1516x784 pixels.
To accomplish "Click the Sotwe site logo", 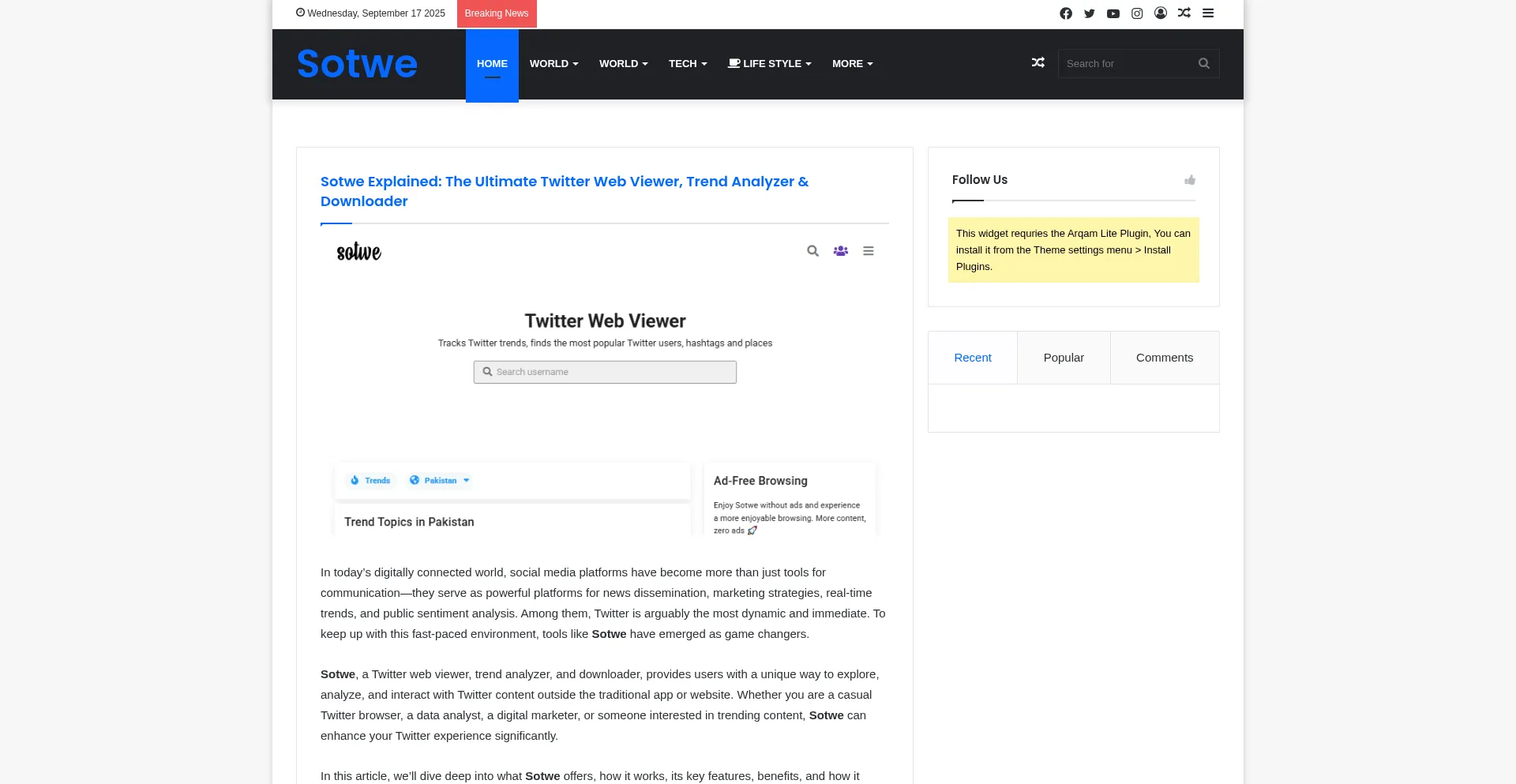I will click(x=357, y=64).
